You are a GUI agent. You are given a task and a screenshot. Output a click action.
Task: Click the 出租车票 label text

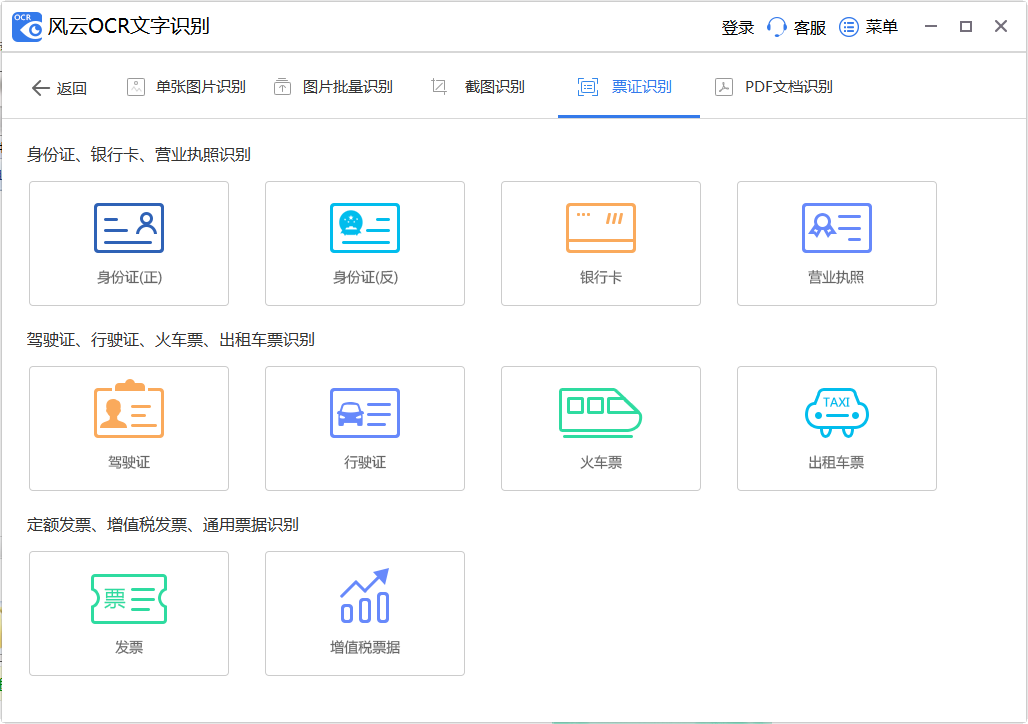(x=836, y=462)
